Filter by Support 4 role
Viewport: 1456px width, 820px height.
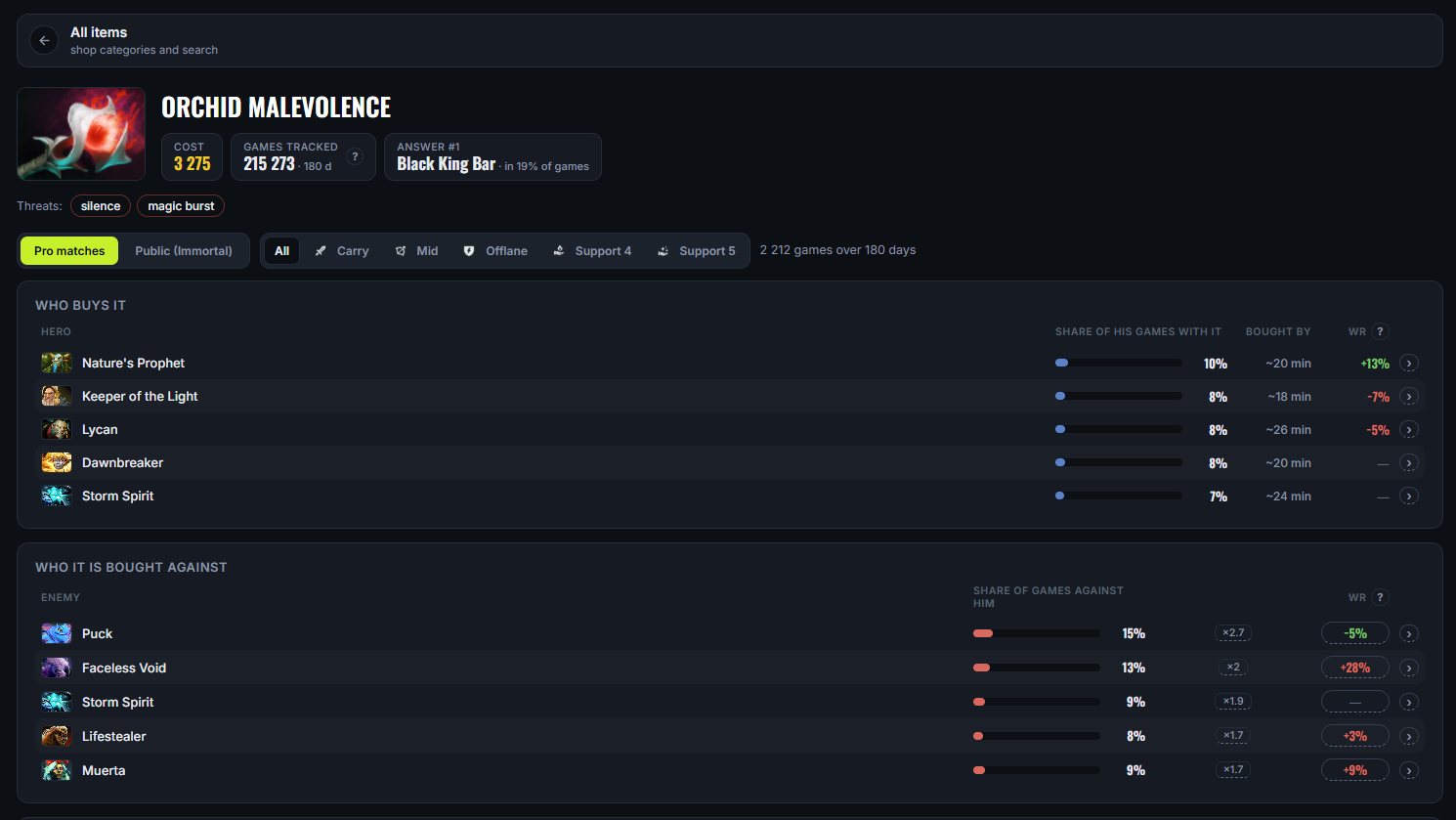click(x=592, y=251)
